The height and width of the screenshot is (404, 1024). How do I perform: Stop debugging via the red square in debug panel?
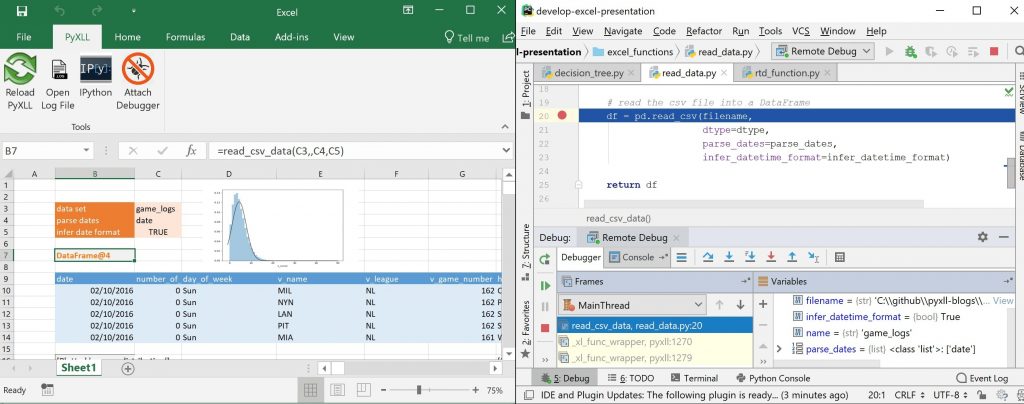[x=545, y=328]
